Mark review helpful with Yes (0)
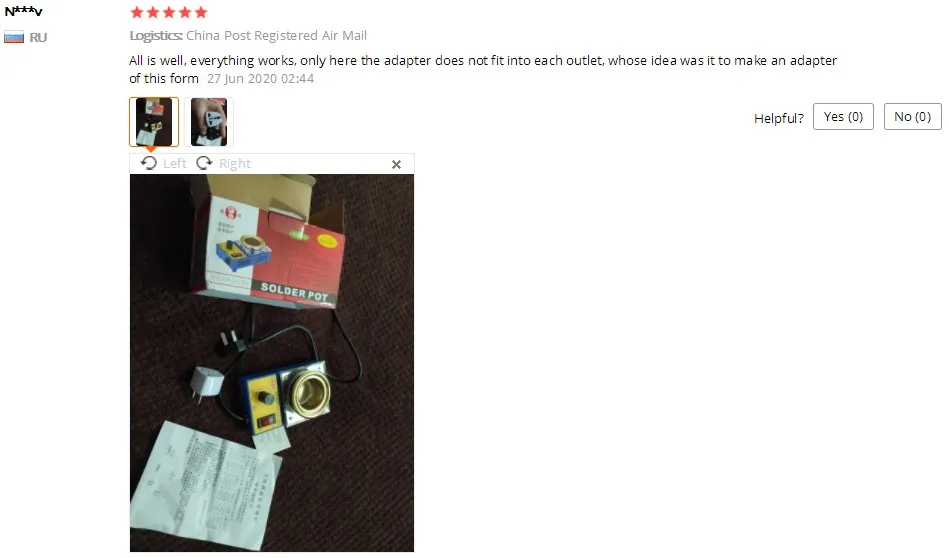Viewport: 949px width, 558px height. 843,117
